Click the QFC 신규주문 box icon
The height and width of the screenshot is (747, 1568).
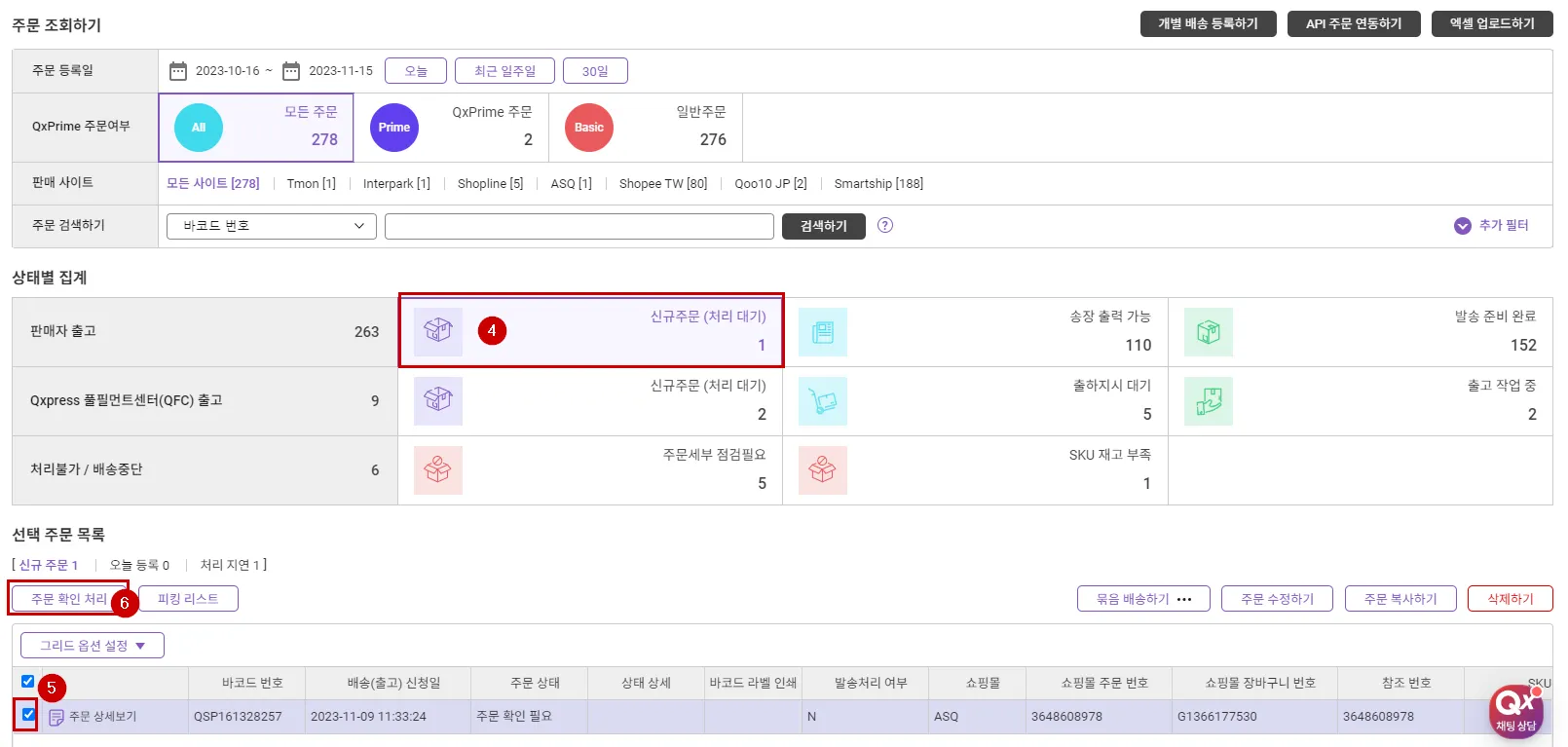[x=438, y=401]
